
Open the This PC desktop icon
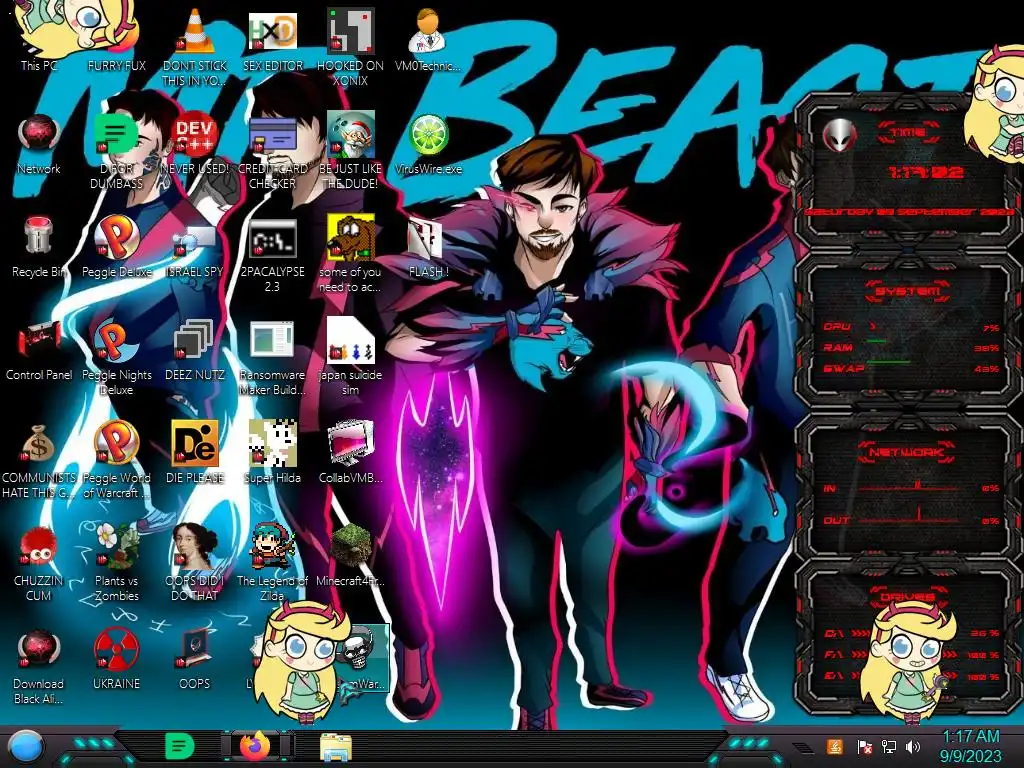(39, 39)
